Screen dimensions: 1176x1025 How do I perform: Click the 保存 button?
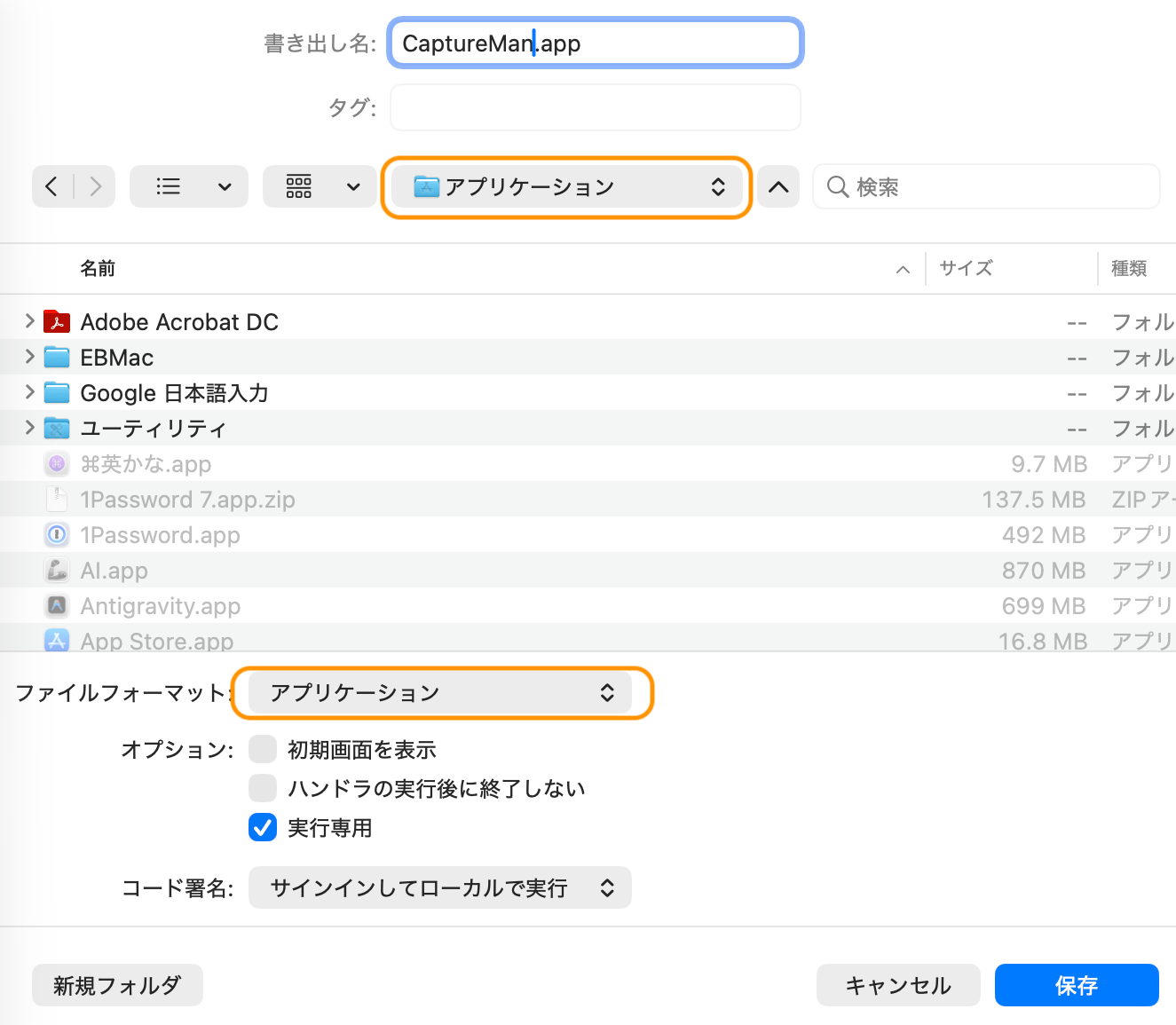1076,985
